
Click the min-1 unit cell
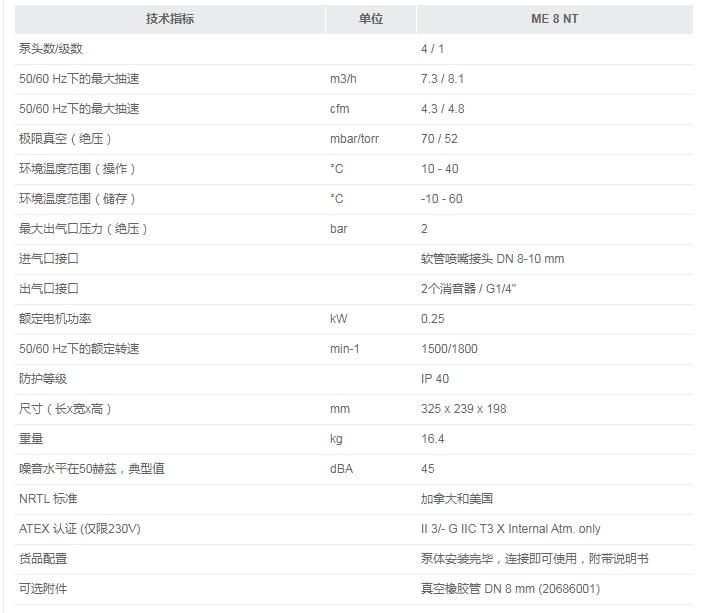[344, 348]
